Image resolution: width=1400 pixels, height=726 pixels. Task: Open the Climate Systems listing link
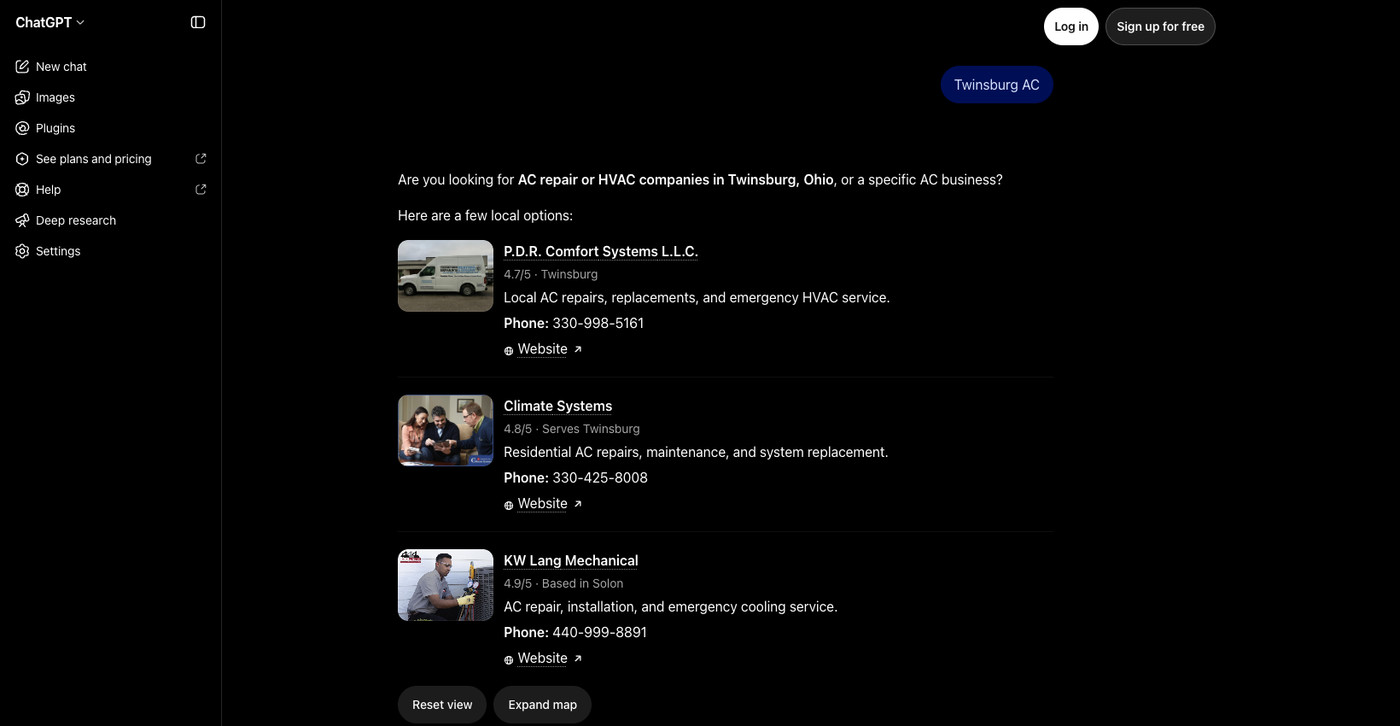point(558,406)
